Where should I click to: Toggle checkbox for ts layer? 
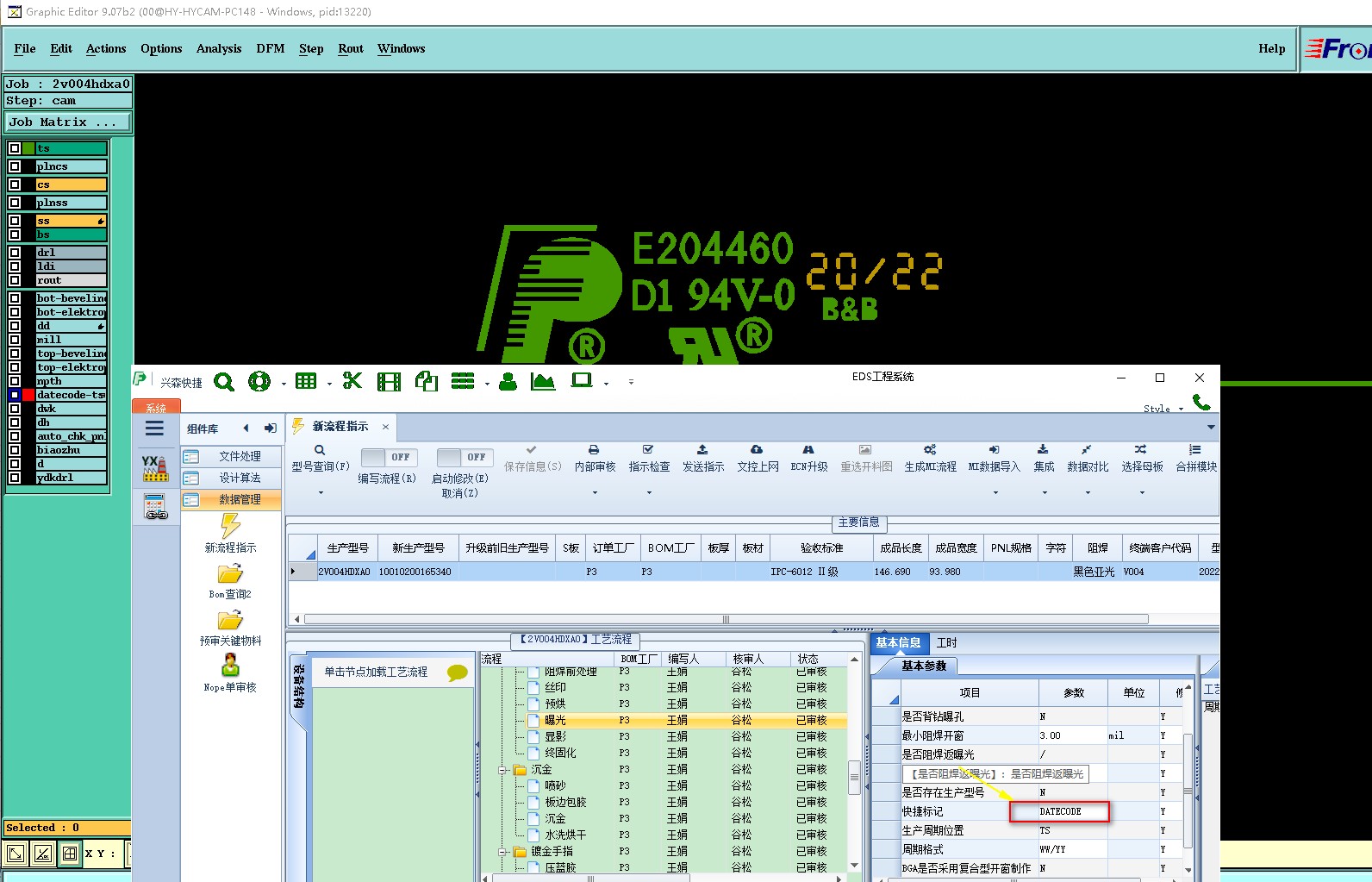coord(15,148)
